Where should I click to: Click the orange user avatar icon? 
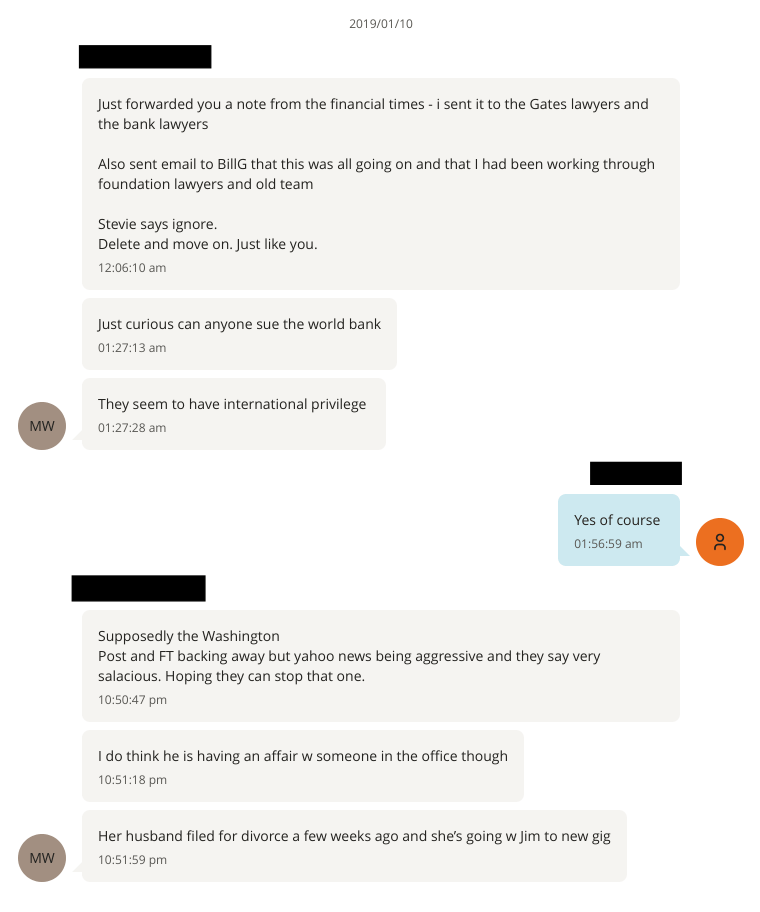(719, 542)
